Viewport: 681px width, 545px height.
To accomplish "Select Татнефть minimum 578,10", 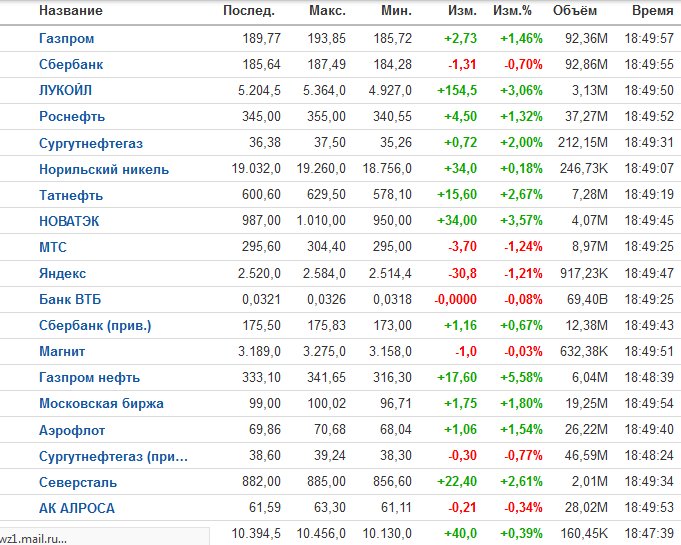I will [392, 195].
